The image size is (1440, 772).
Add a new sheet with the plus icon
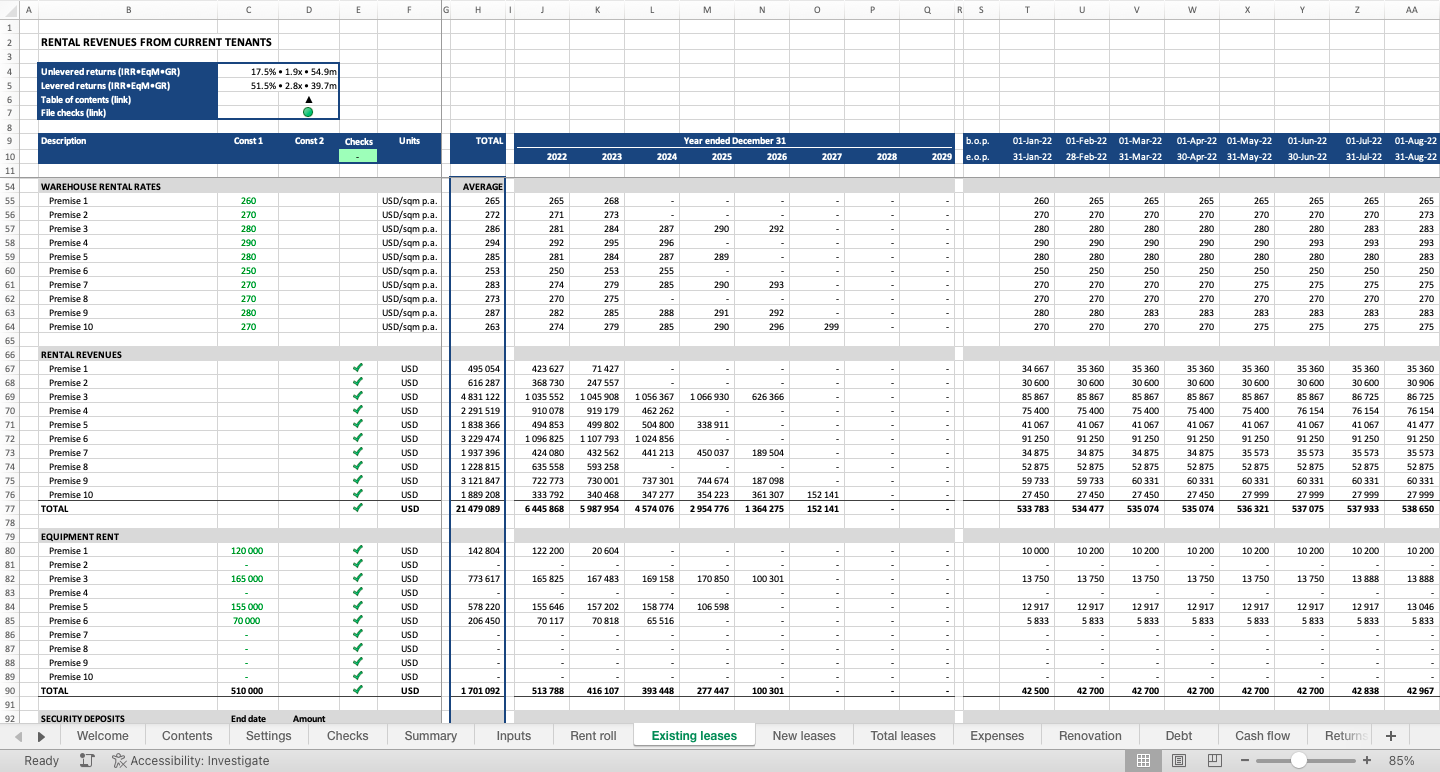point(1390,736)
